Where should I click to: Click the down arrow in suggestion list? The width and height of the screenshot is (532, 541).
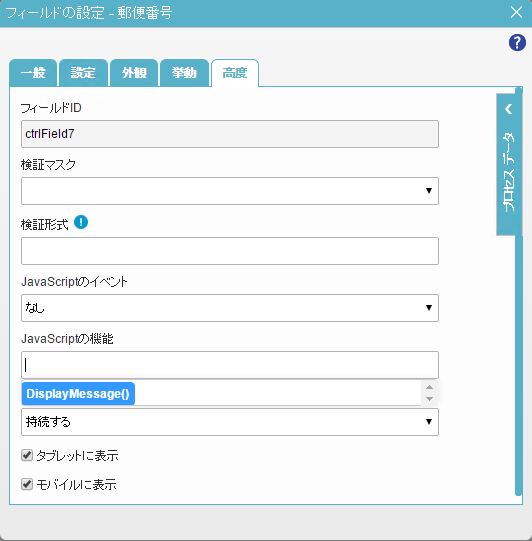[x=429, y=399]
